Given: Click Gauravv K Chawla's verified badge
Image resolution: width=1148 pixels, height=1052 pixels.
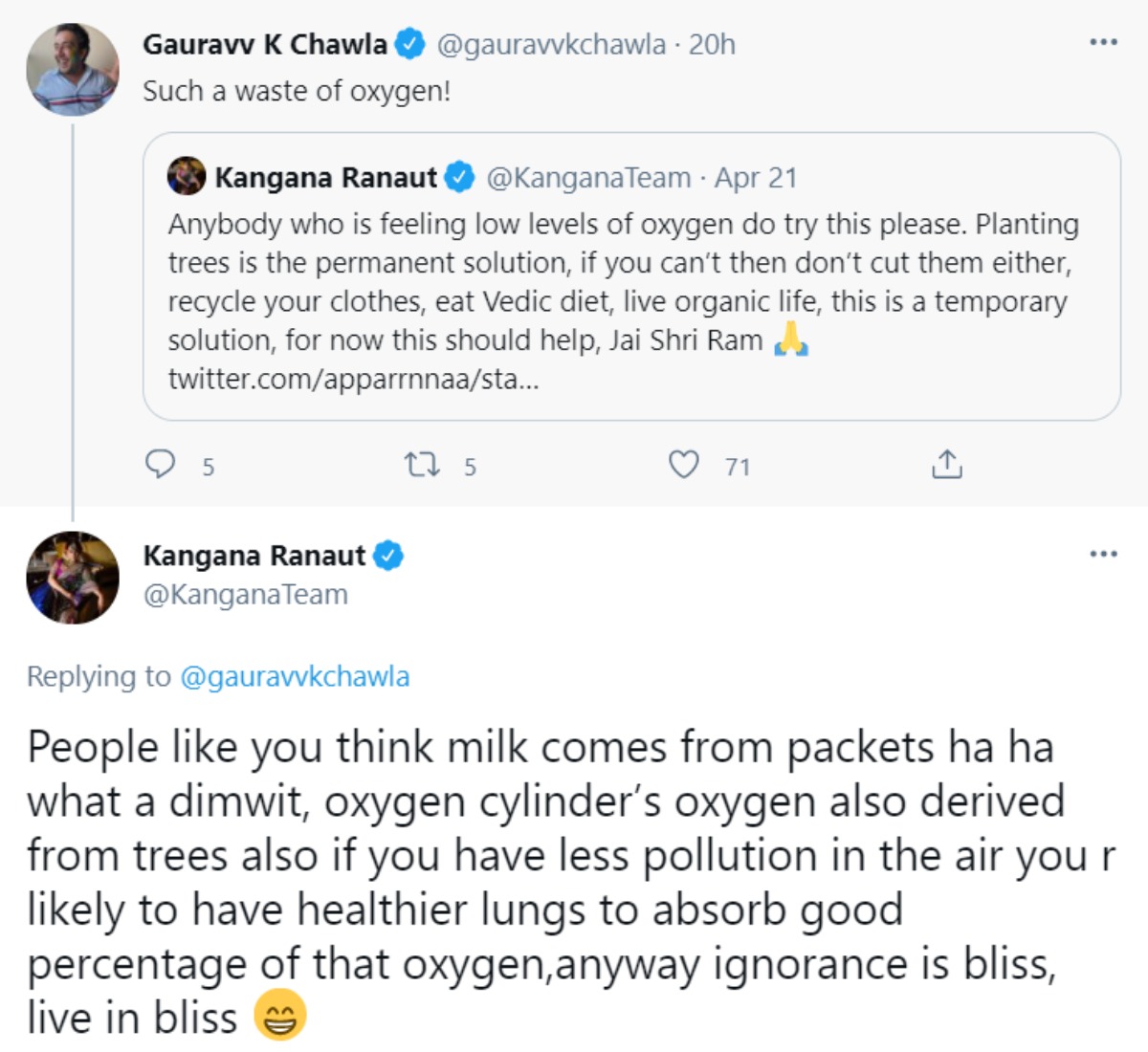Looking at the screenshot, I should (x=410, y=44).
